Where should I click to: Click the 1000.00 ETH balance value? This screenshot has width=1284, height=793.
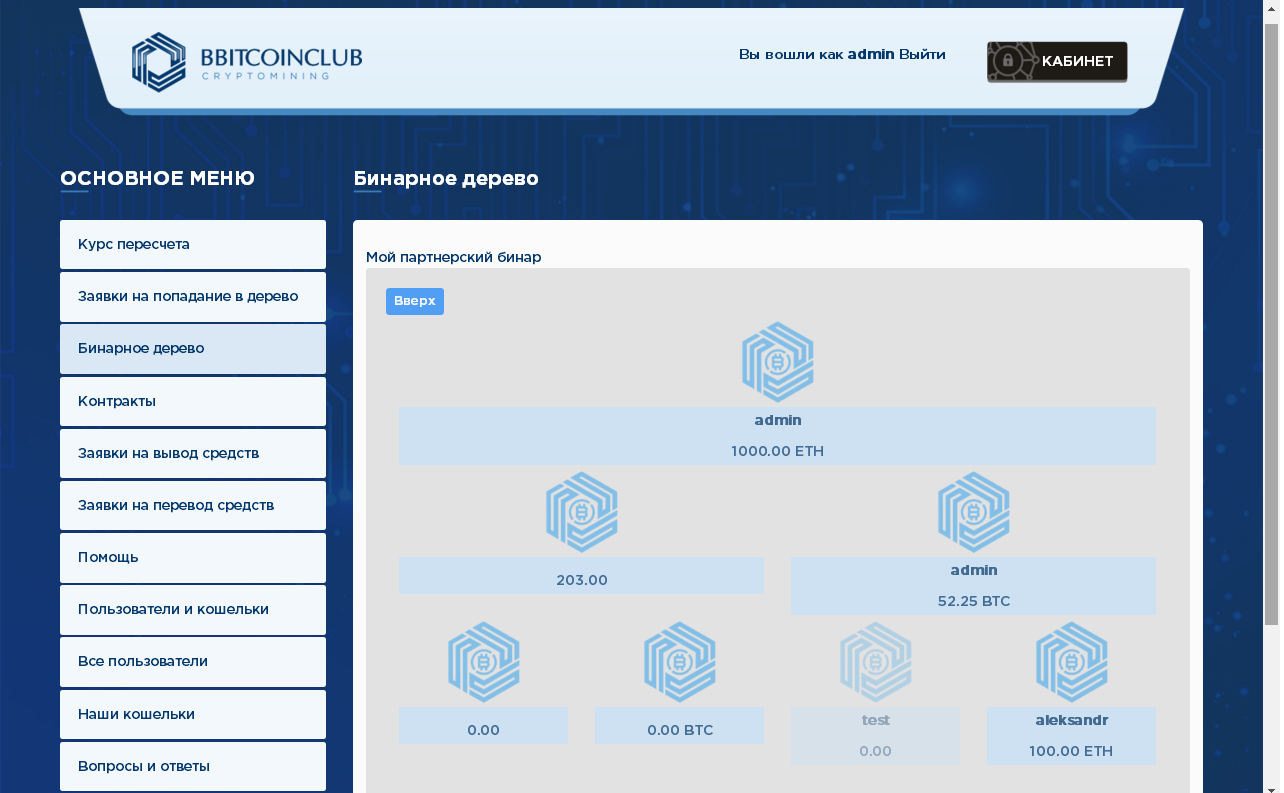778,451
